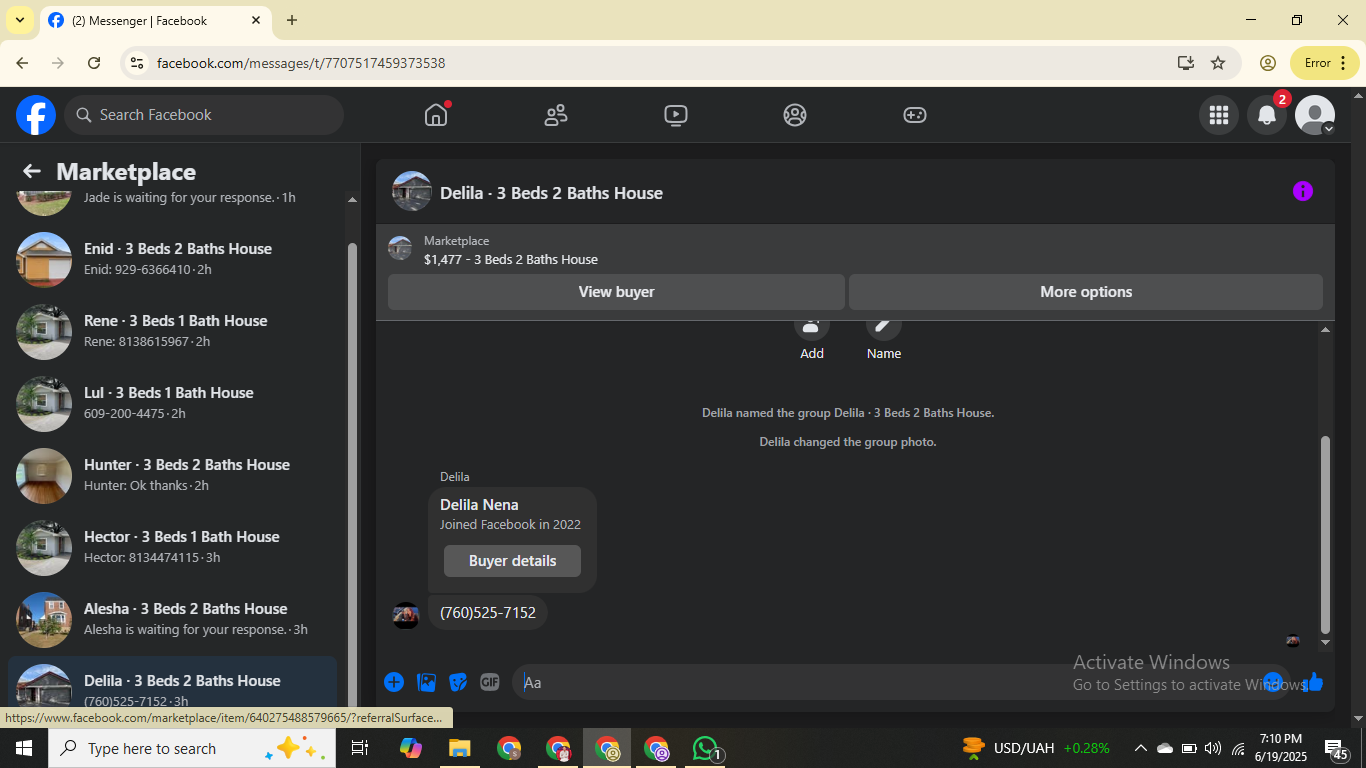Select the Delila conversation in the list
Image resolution: width=1366 pixels, height=768 pixels.
(172, 684)
